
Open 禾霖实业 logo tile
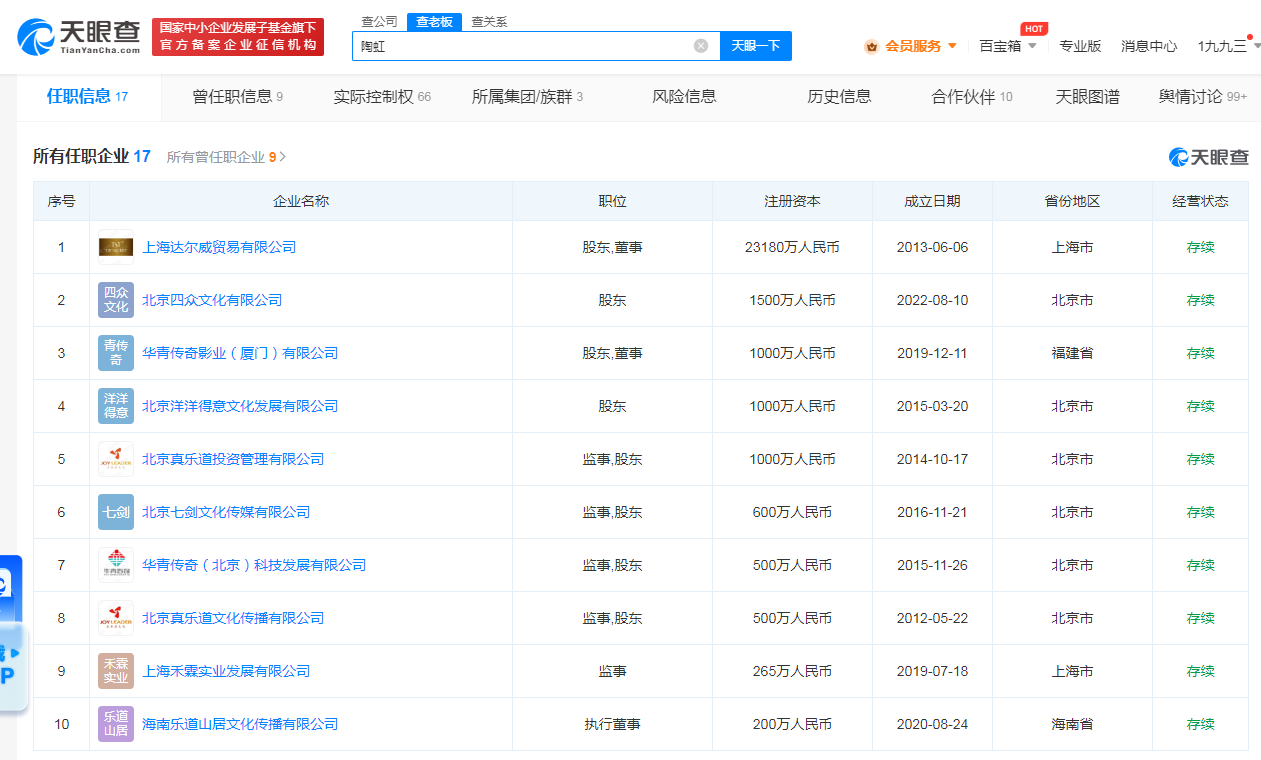pyautogui.click(x=116, y=671)
